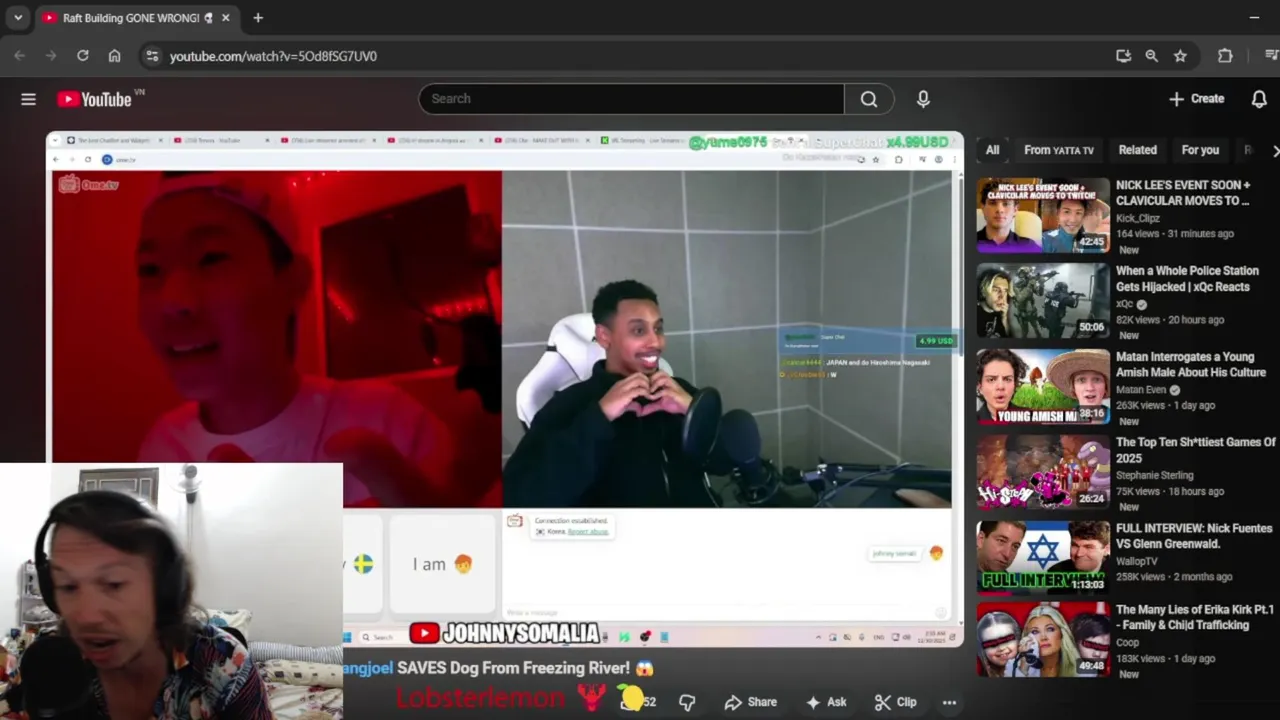The image size is (1280, 720).
Task: Open title 'The Many Lies of Erika Kirk Pt.1'
Action: (x=1195, y=617)
